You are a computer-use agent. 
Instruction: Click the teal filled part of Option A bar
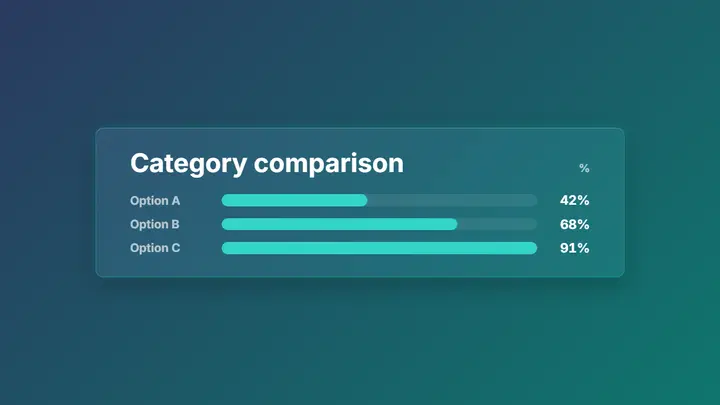pos(294,200)
